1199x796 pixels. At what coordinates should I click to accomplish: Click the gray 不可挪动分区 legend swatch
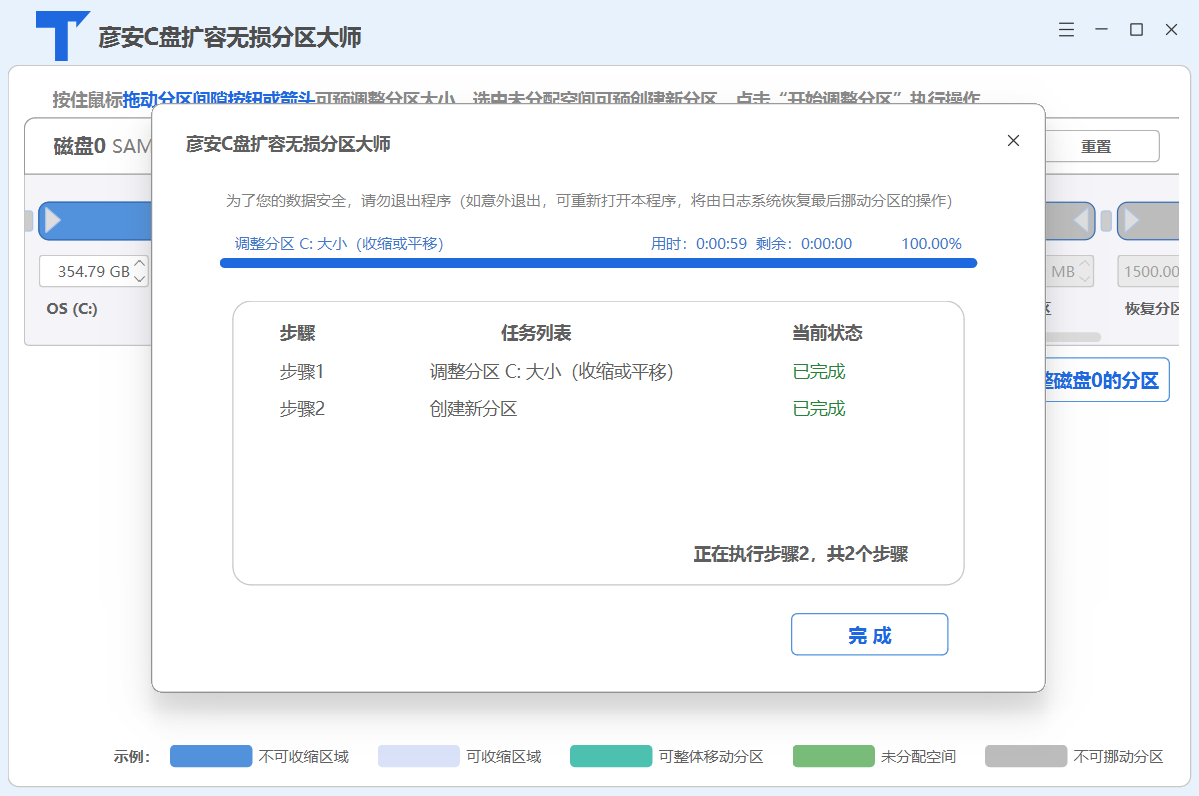coord(1026,756)
